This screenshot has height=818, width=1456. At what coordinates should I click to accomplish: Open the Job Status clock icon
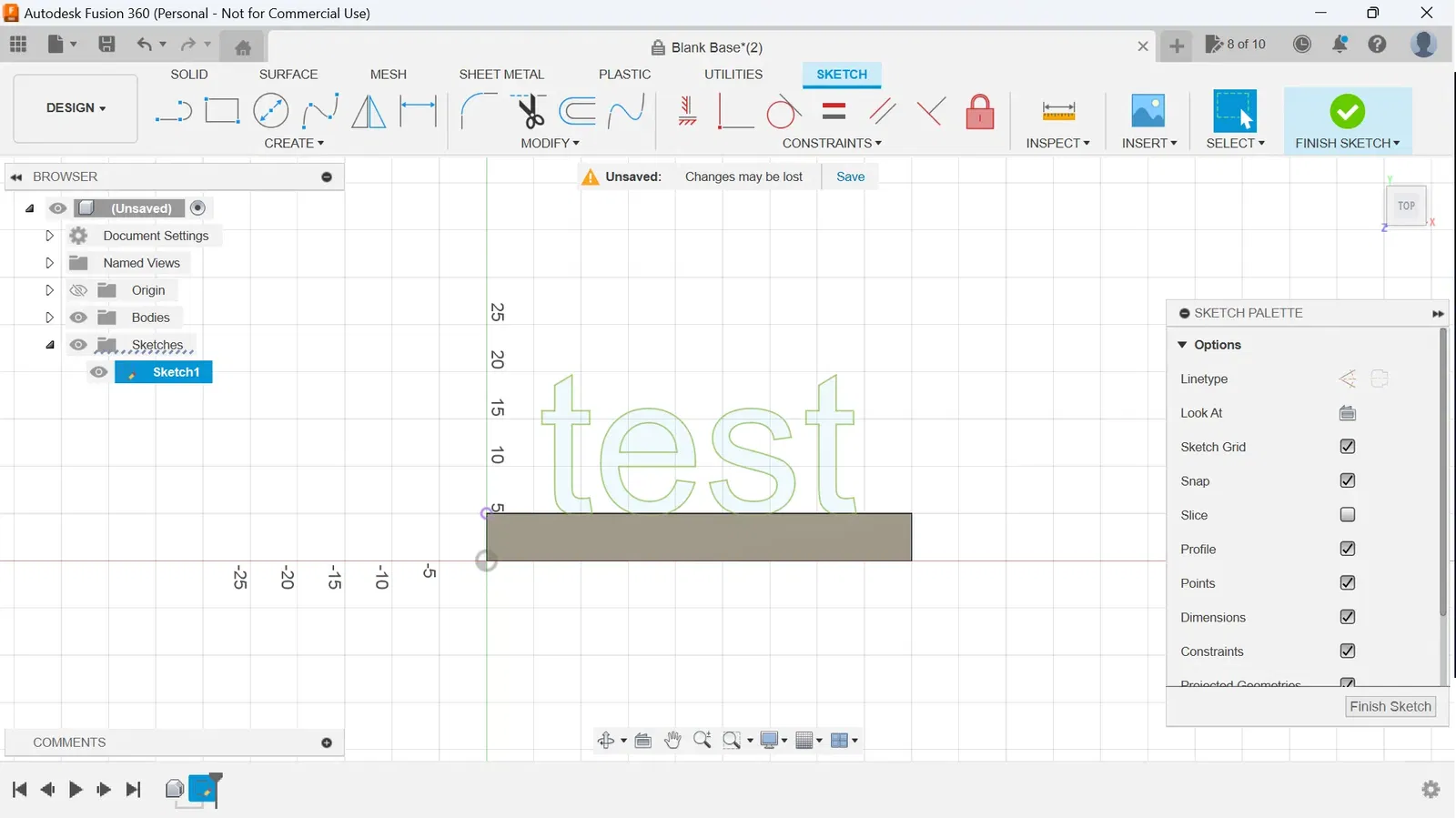tap(1302, 44)
